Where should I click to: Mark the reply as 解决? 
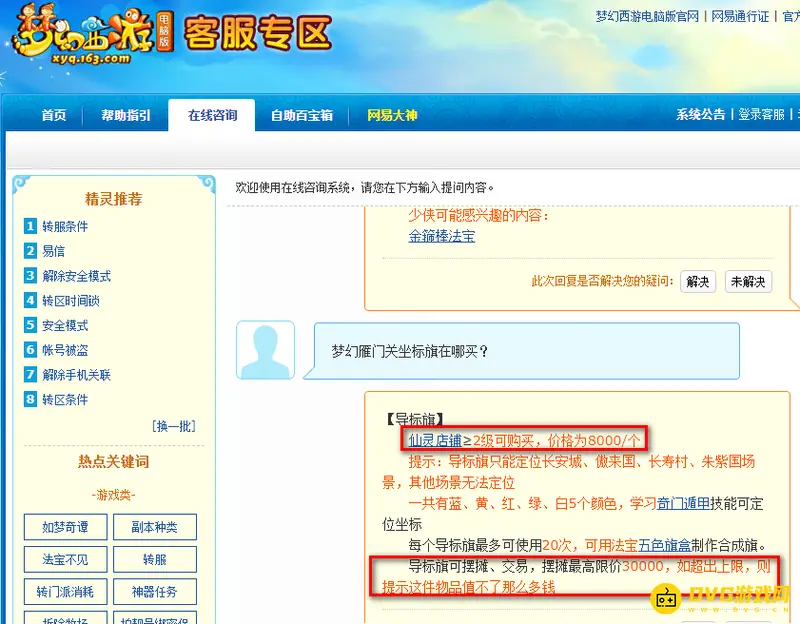point(698,282)
